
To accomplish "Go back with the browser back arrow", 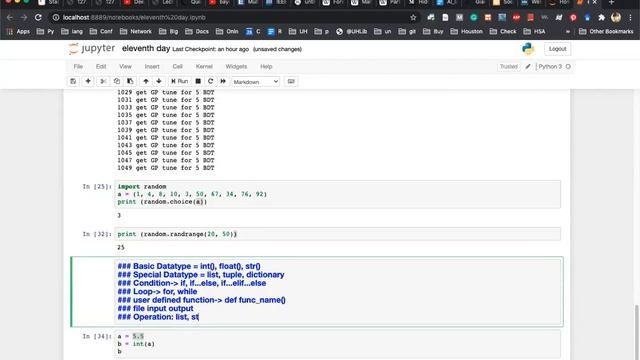I will coord(10,18).
